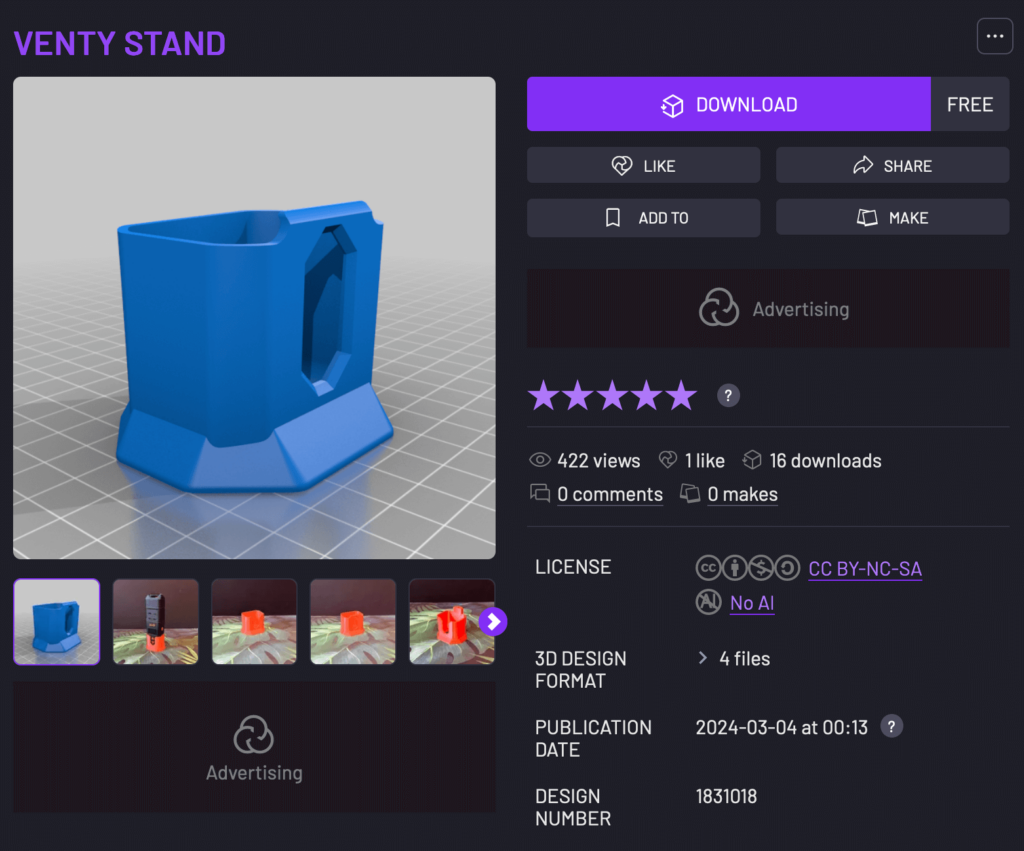Show next thumbnails with the purple arrow
This screenshot has width=1024, height=851.
(493, 621)
